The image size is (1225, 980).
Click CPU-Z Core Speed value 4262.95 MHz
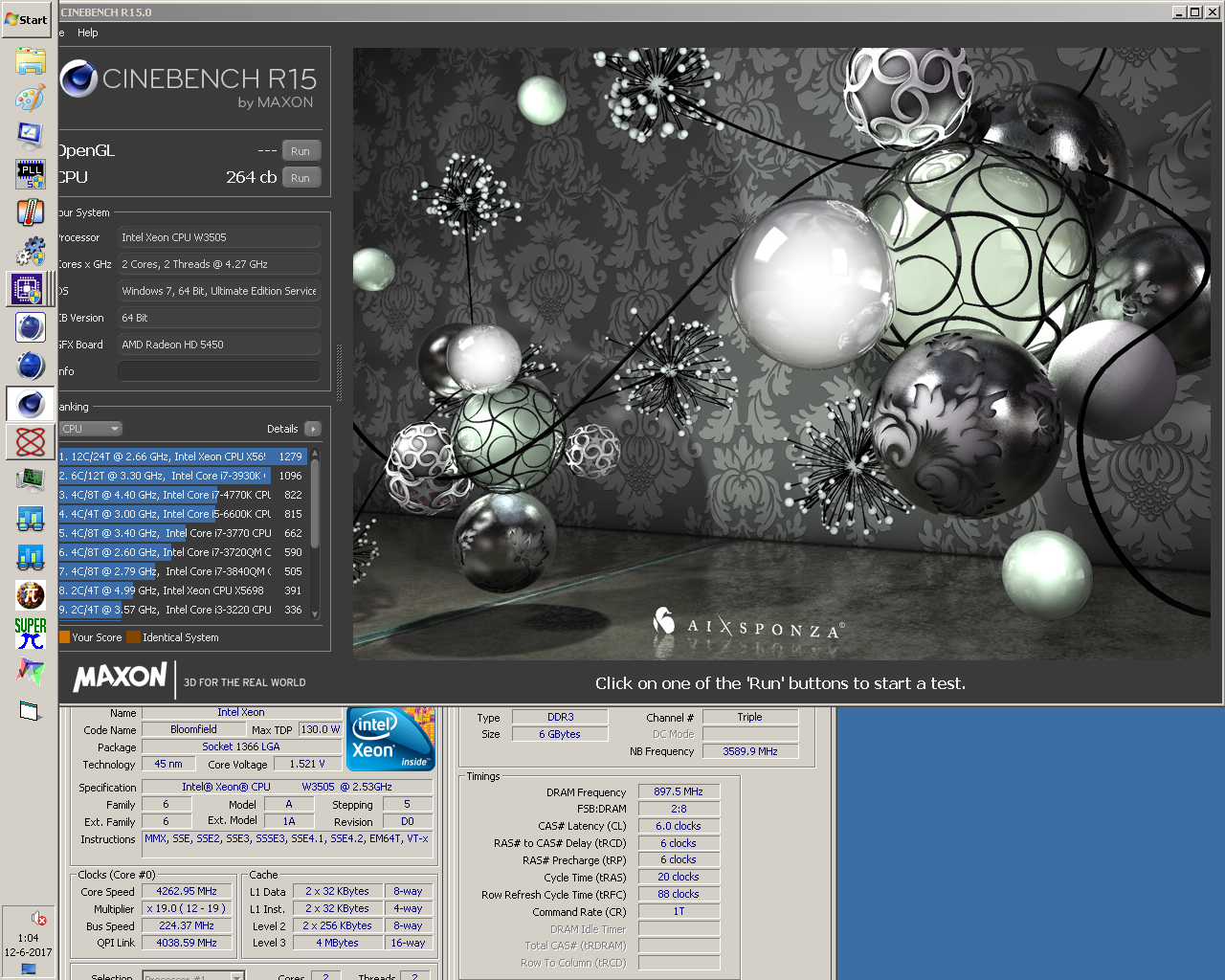187,891
